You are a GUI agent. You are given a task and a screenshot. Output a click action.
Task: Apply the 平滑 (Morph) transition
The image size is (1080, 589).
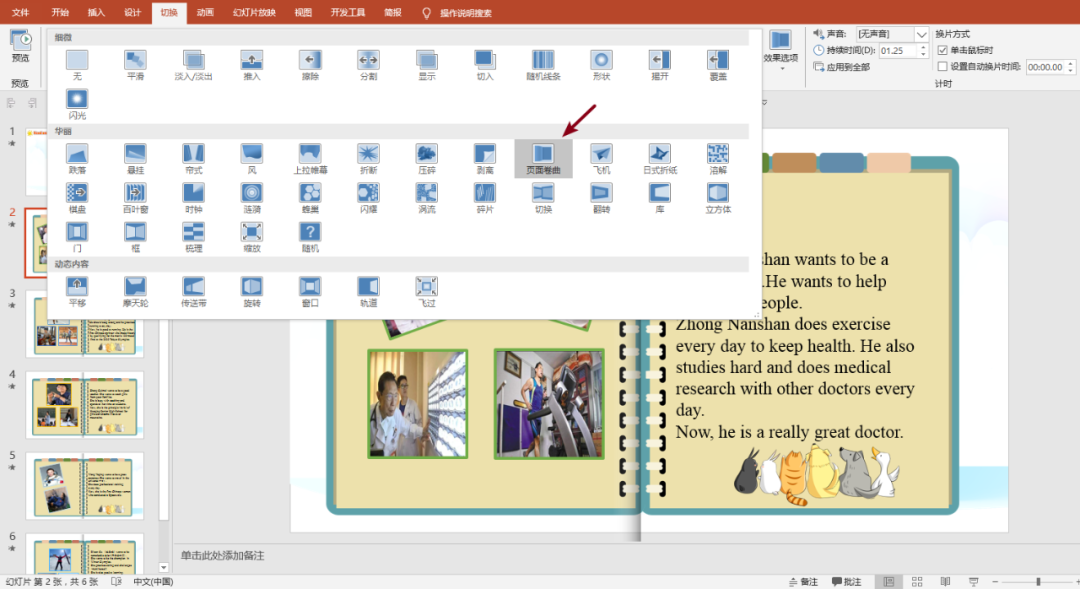click(135, 65)
